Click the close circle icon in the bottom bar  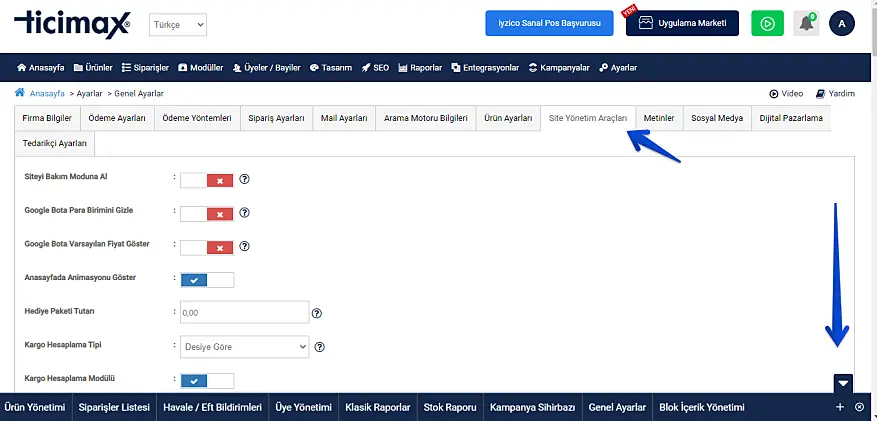coord(860,407)
